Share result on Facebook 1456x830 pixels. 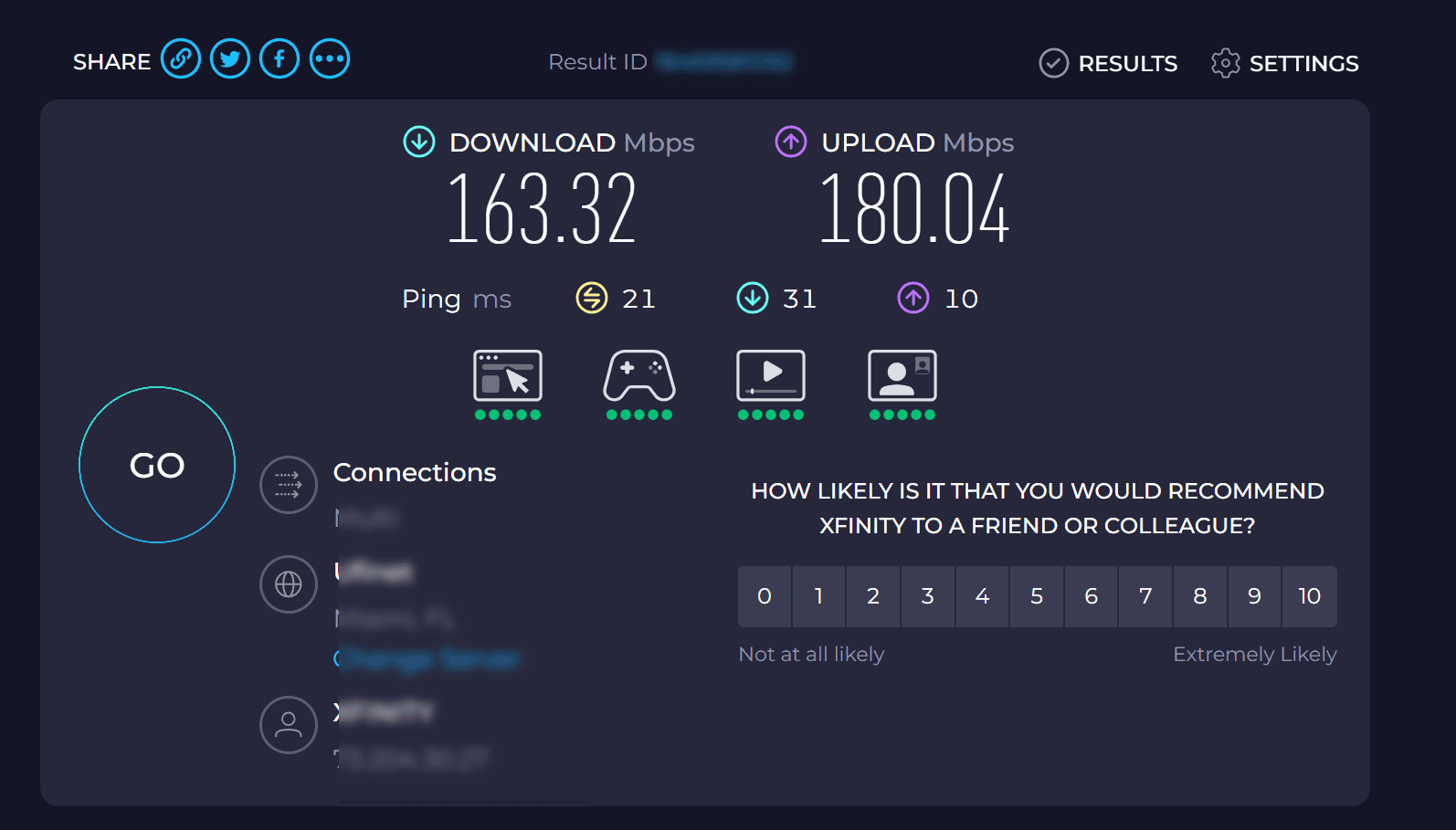[280, 59]
